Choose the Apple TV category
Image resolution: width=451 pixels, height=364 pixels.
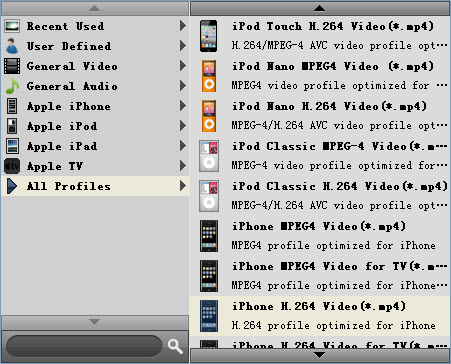[x=95, y=166]
